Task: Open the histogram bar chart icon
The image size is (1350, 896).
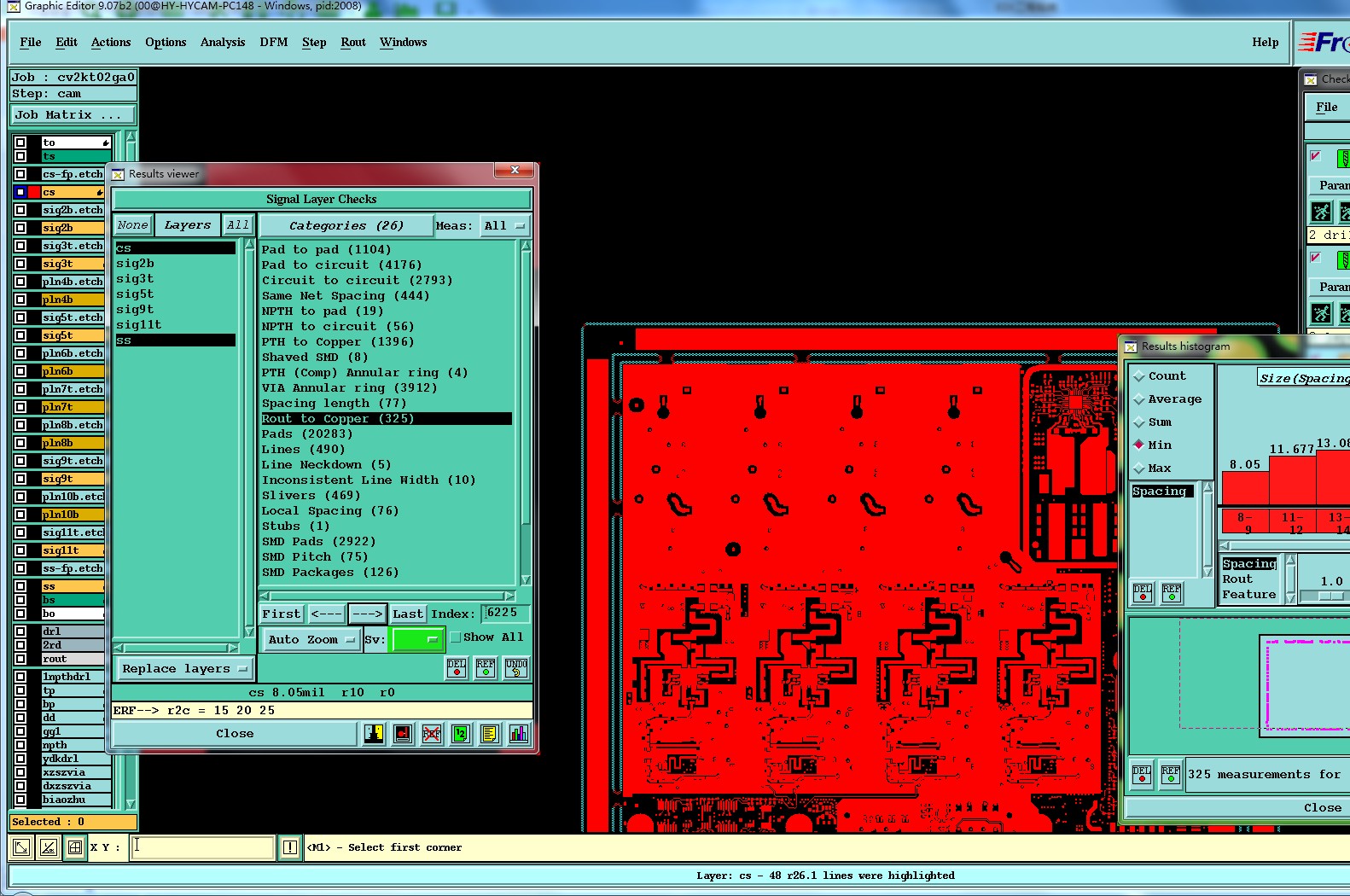Action: [x=519, y=734]
